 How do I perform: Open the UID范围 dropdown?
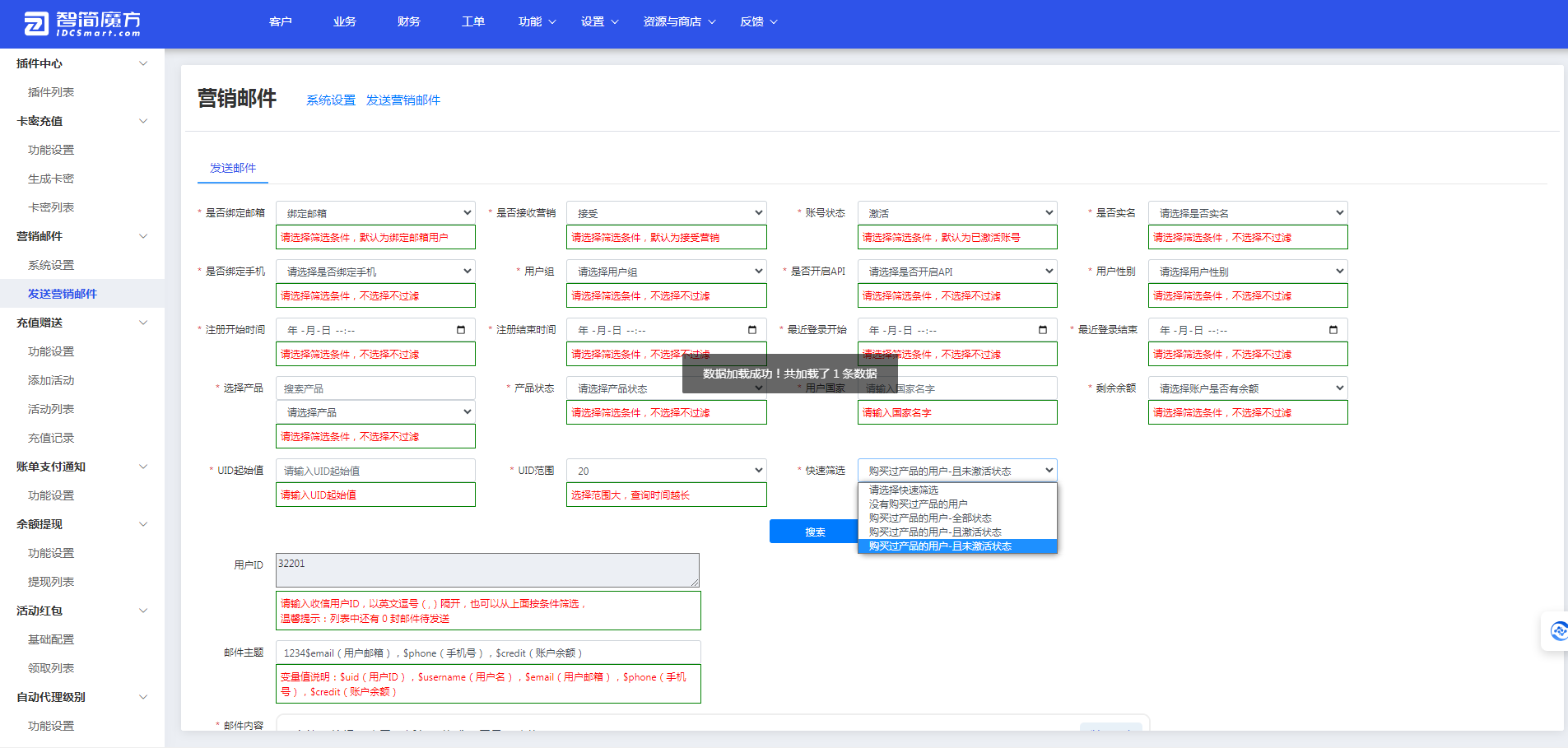coord(667,471)
